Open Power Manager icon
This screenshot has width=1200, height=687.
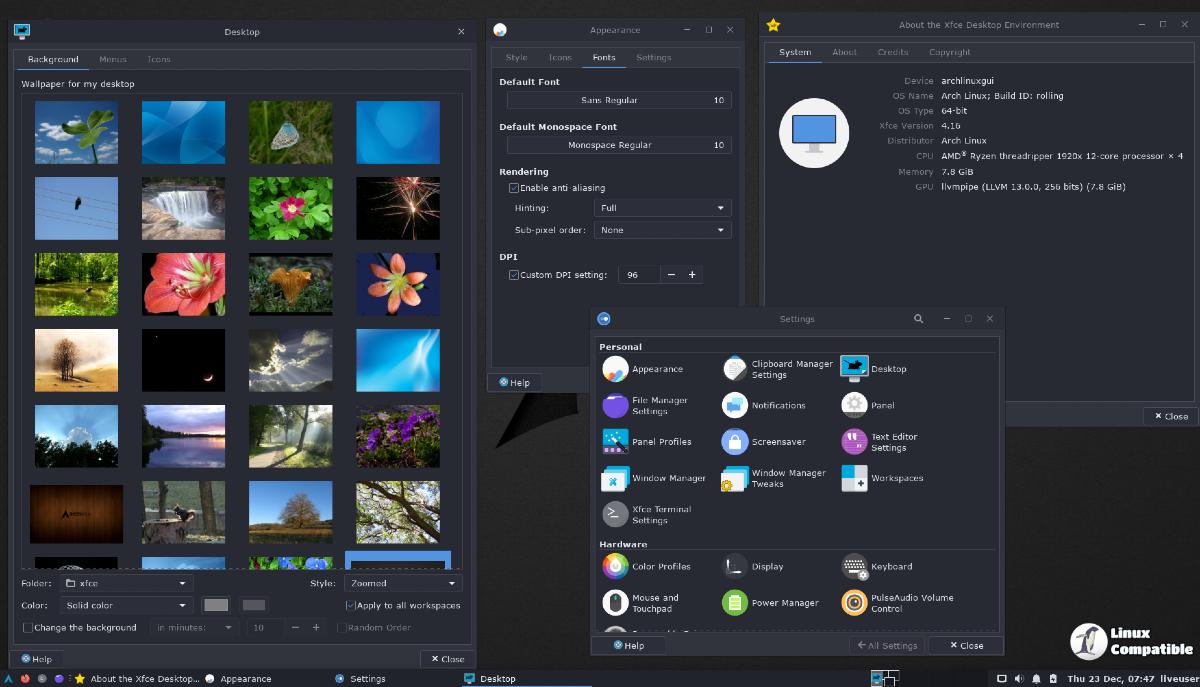pyautogui.click(x=735, y=603)
